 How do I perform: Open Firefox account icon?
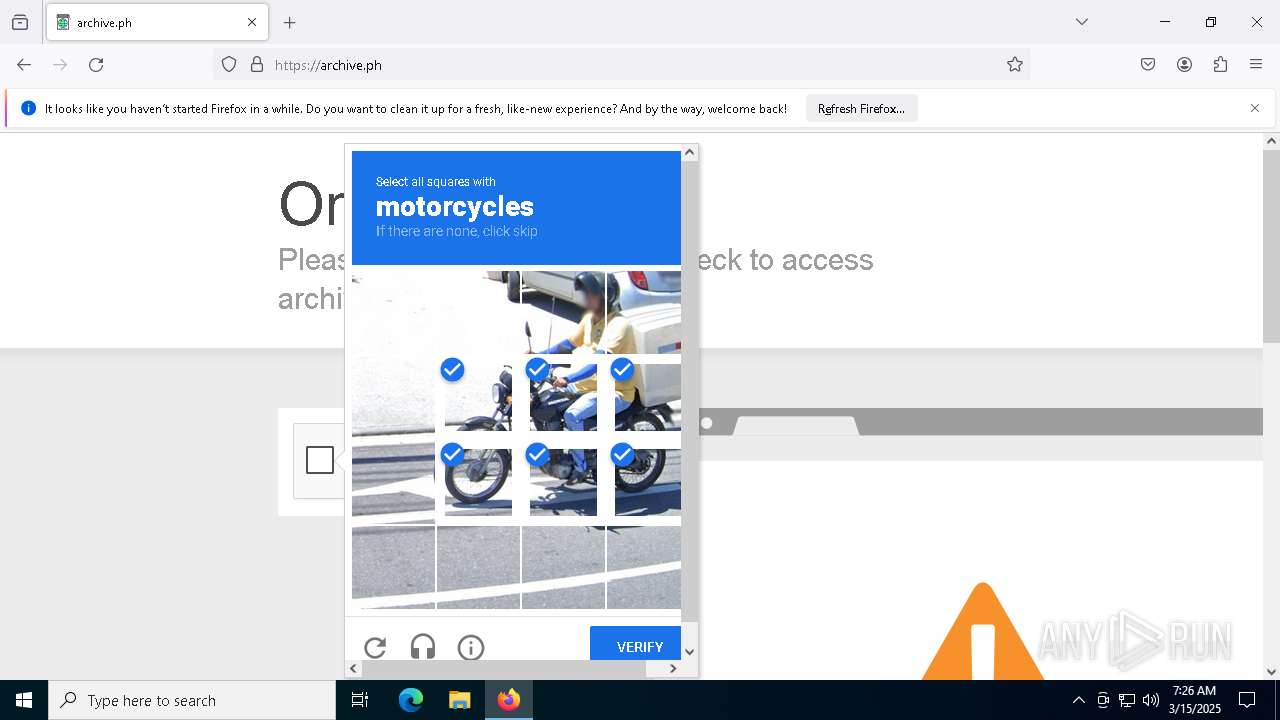[x=1184, y=65]
